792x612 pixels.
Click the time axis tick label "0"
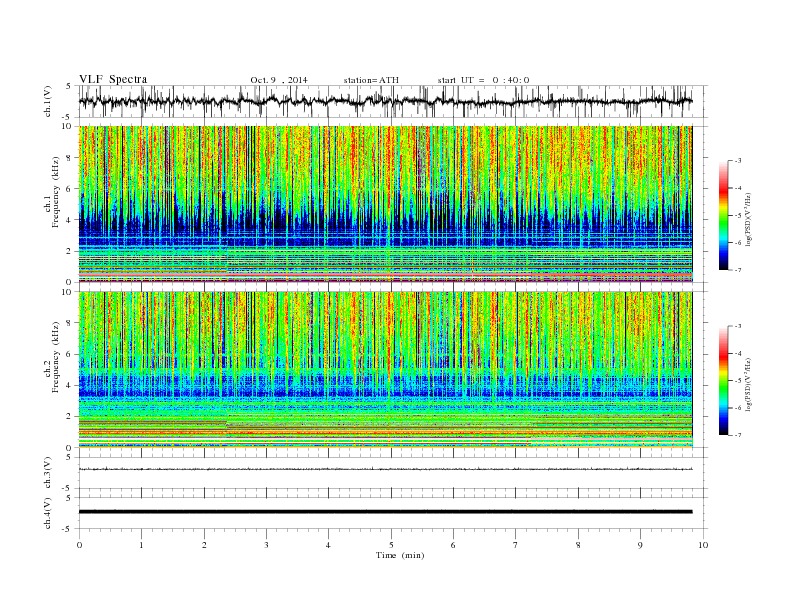coord(79,545)
